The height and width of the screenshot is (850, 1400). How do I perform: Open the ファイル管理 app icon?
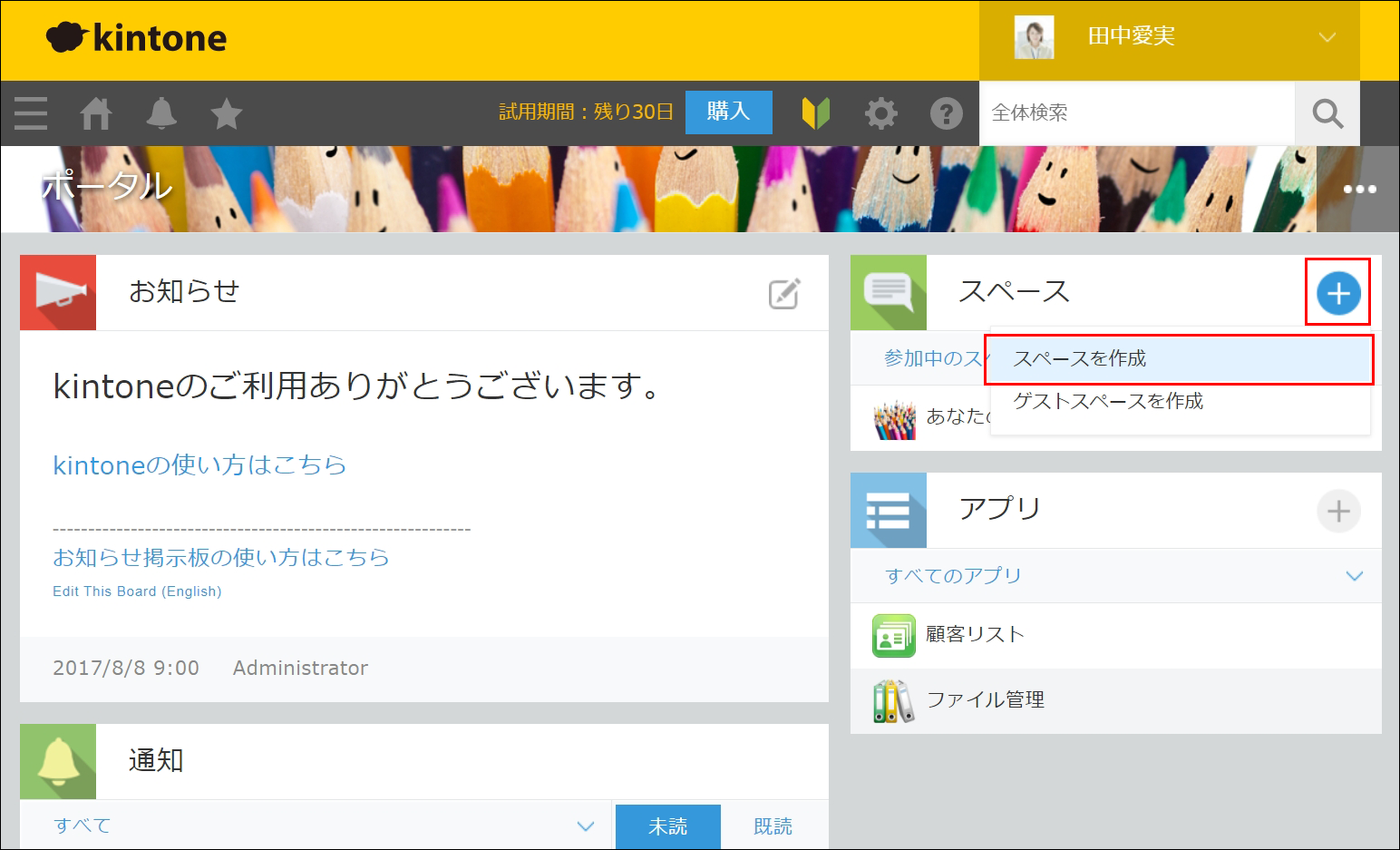tap(891, 699)
